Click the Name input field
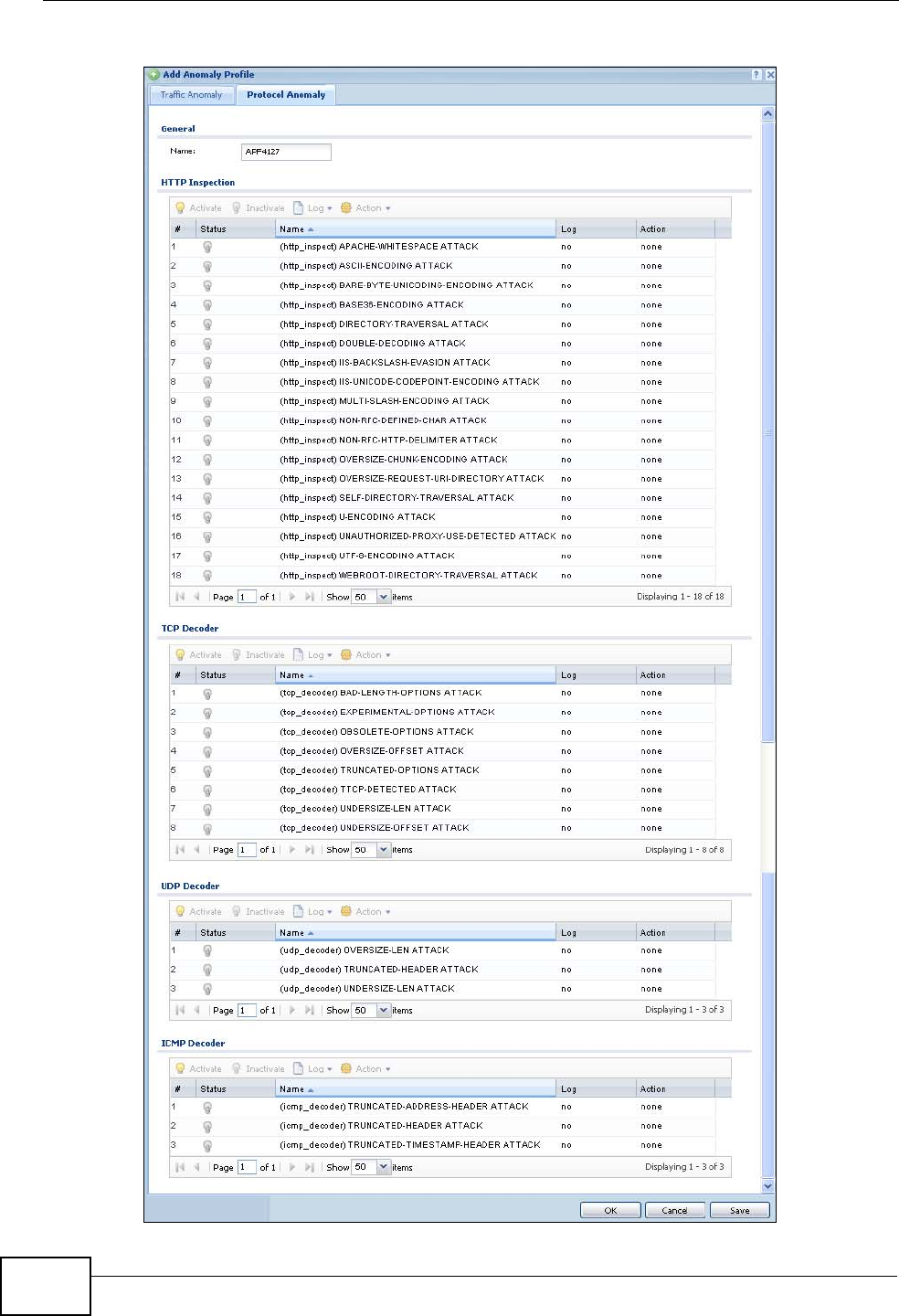The width and height of the screenshot is (899, 1316). point(286,152)
